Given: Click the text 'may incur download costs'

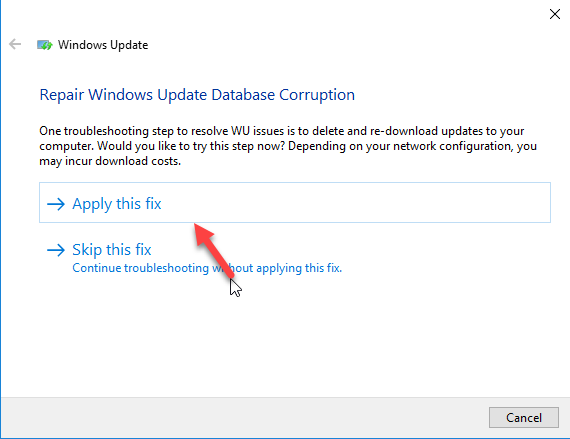Looking at the screenshot, I should click(x=110, y=161).
